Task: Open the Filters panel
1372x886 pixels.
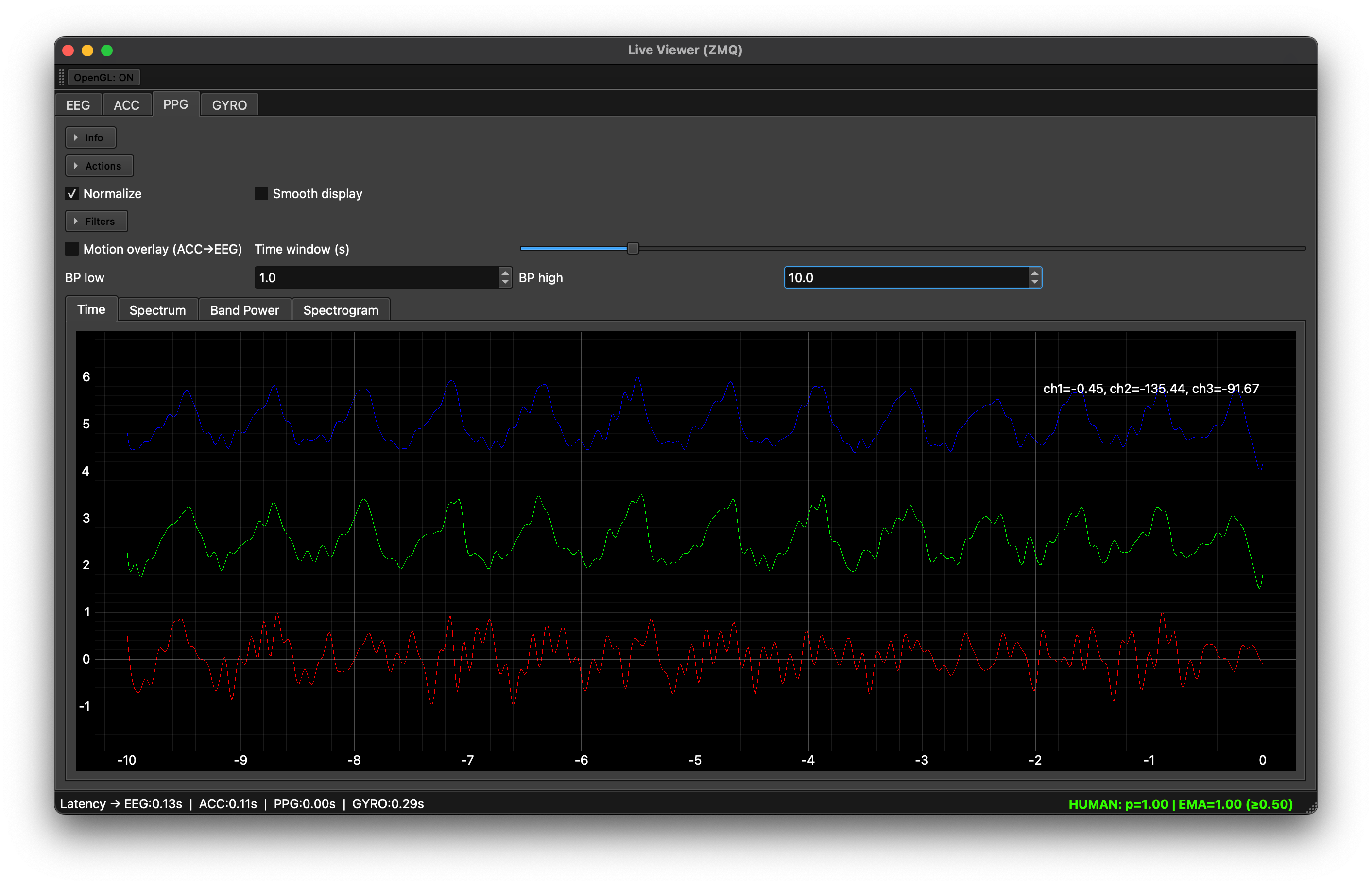Action: pyautogui.click(x=96, y=221)
